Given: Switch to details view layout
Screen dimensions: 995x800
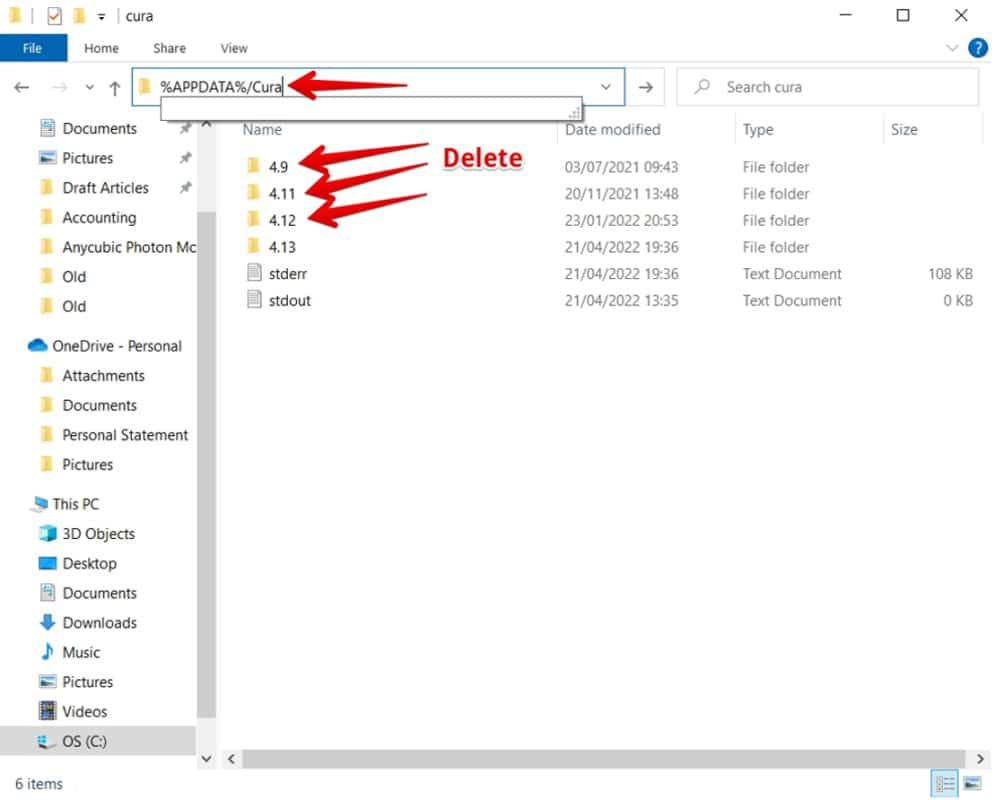Looking at the screenshot, I should coord(943,783).
